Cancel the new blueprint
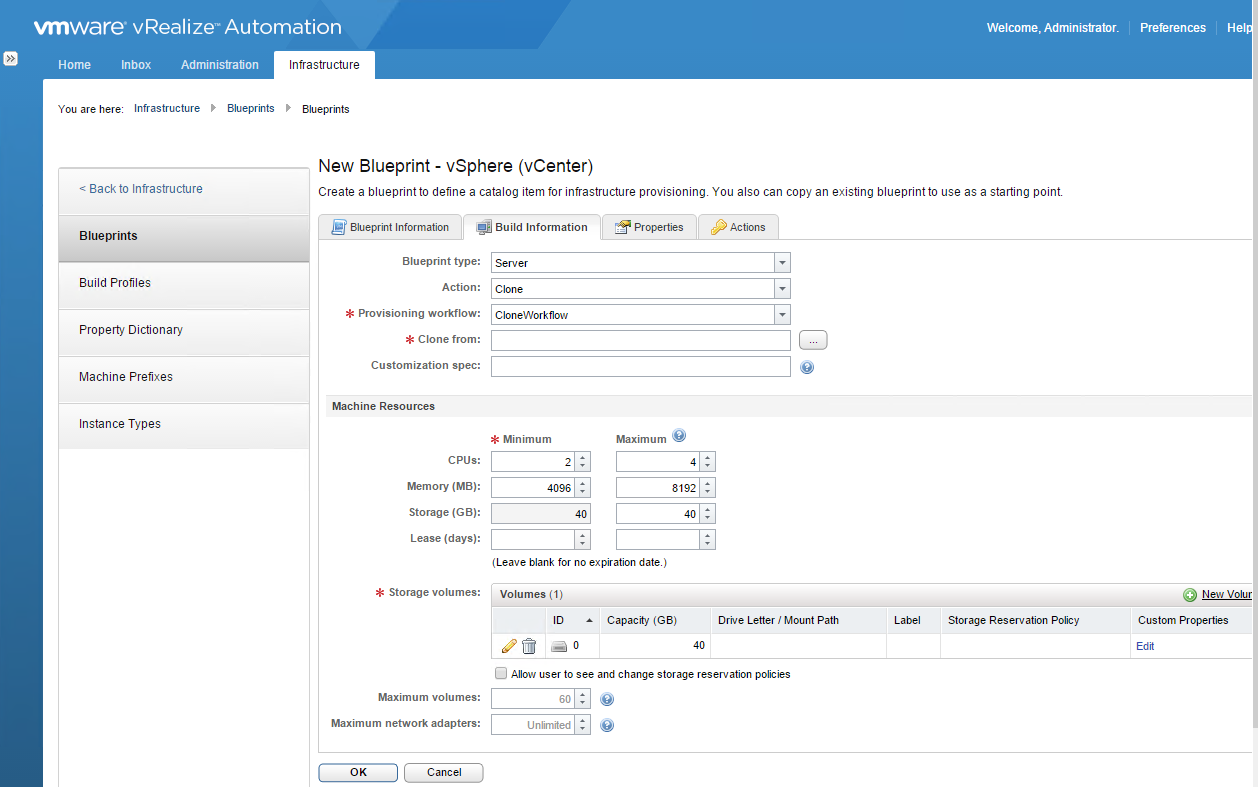1258x787 pixels. [x=444, y=772]
